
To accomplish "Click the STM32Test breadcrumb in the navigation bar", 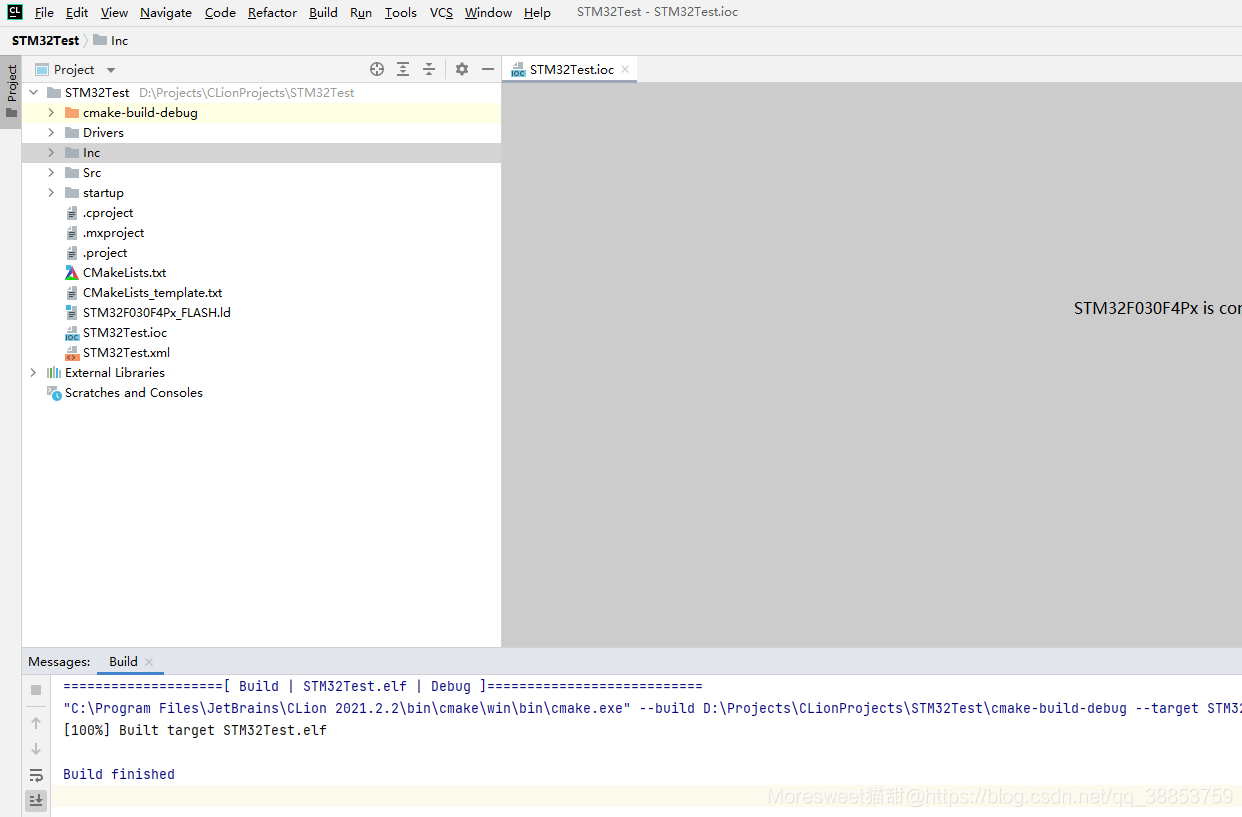I will [45, 40].
